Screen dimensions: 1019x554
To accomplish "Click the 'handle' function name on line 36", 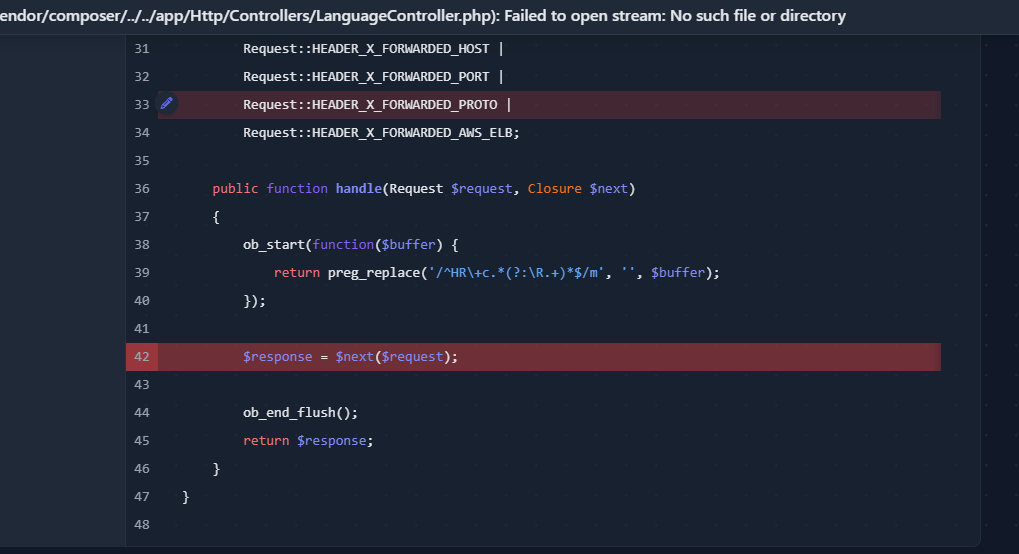I will [358, 188].
